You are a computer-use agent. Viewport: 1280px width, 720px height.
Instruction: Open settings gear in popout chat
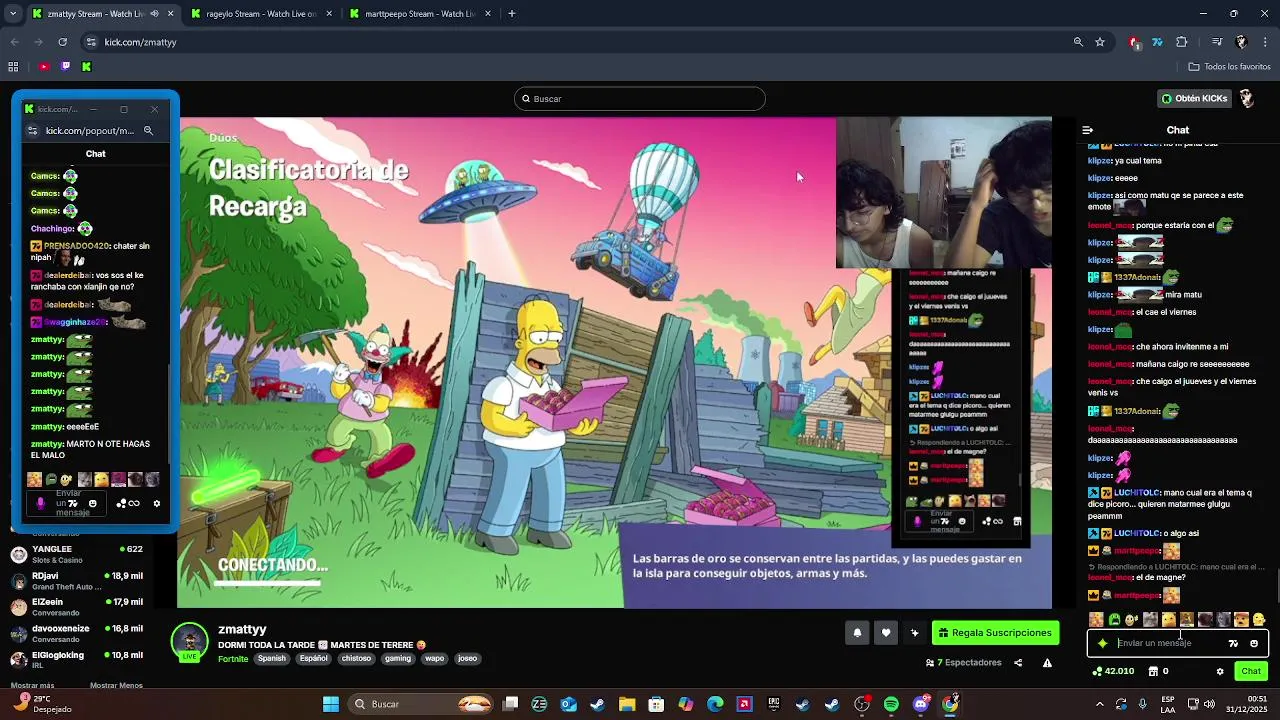[x=156, y=503]
